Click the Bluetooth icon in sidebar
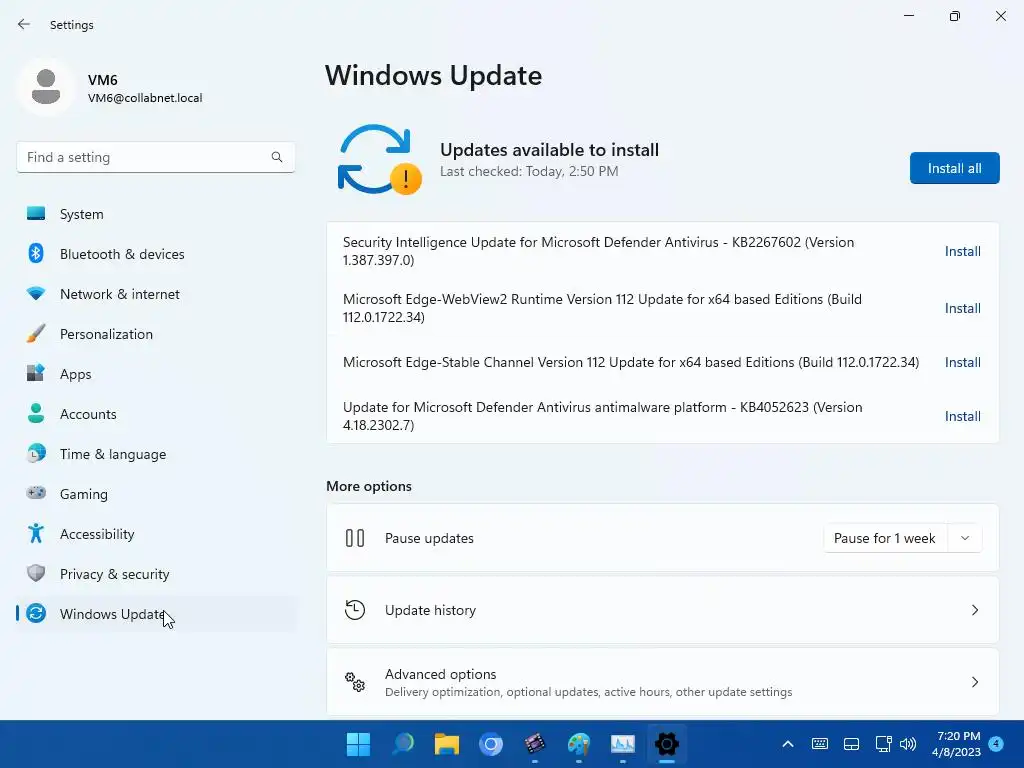This screenshot has width=1024, height=768. (36, 253)
